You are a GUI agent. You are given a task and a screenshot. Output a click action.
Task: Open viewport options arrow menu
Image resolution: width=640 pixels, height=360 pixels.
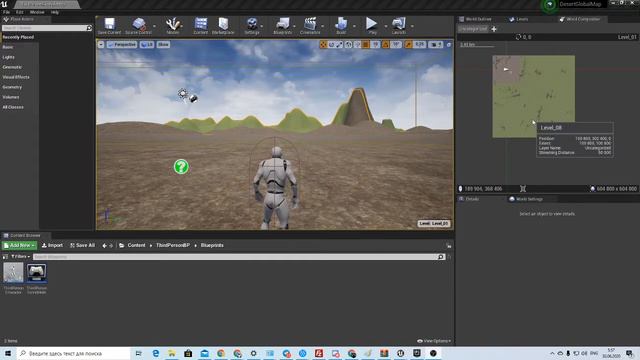coord(101,44)
